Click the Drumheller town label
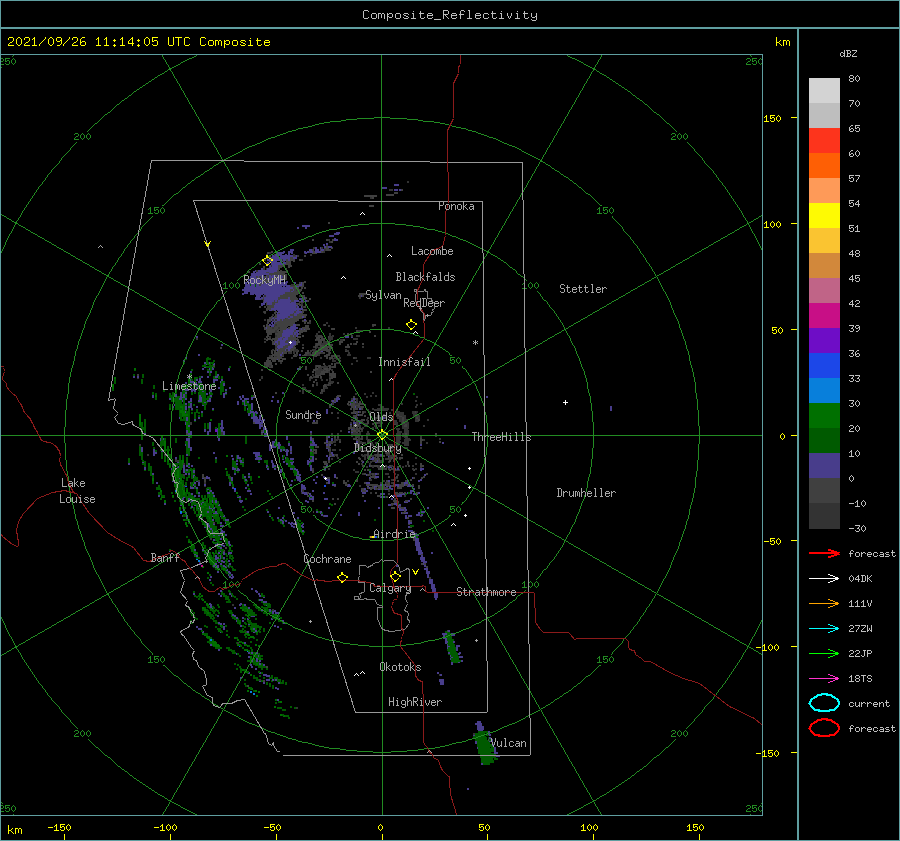The height and width of the screenshot is (841, 900). [586, 493]
